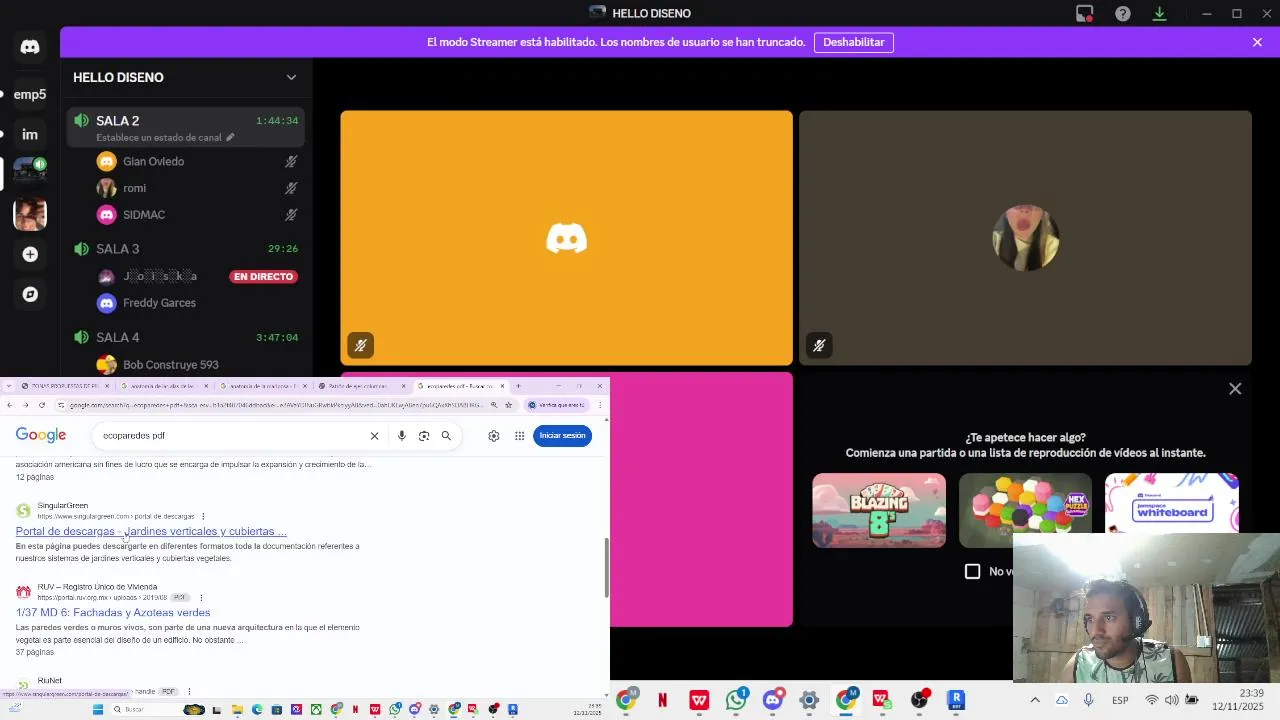
Task: Open the Chrome tab search dropdown arrow
Action: pyautogui.click(x=10, y=386)
